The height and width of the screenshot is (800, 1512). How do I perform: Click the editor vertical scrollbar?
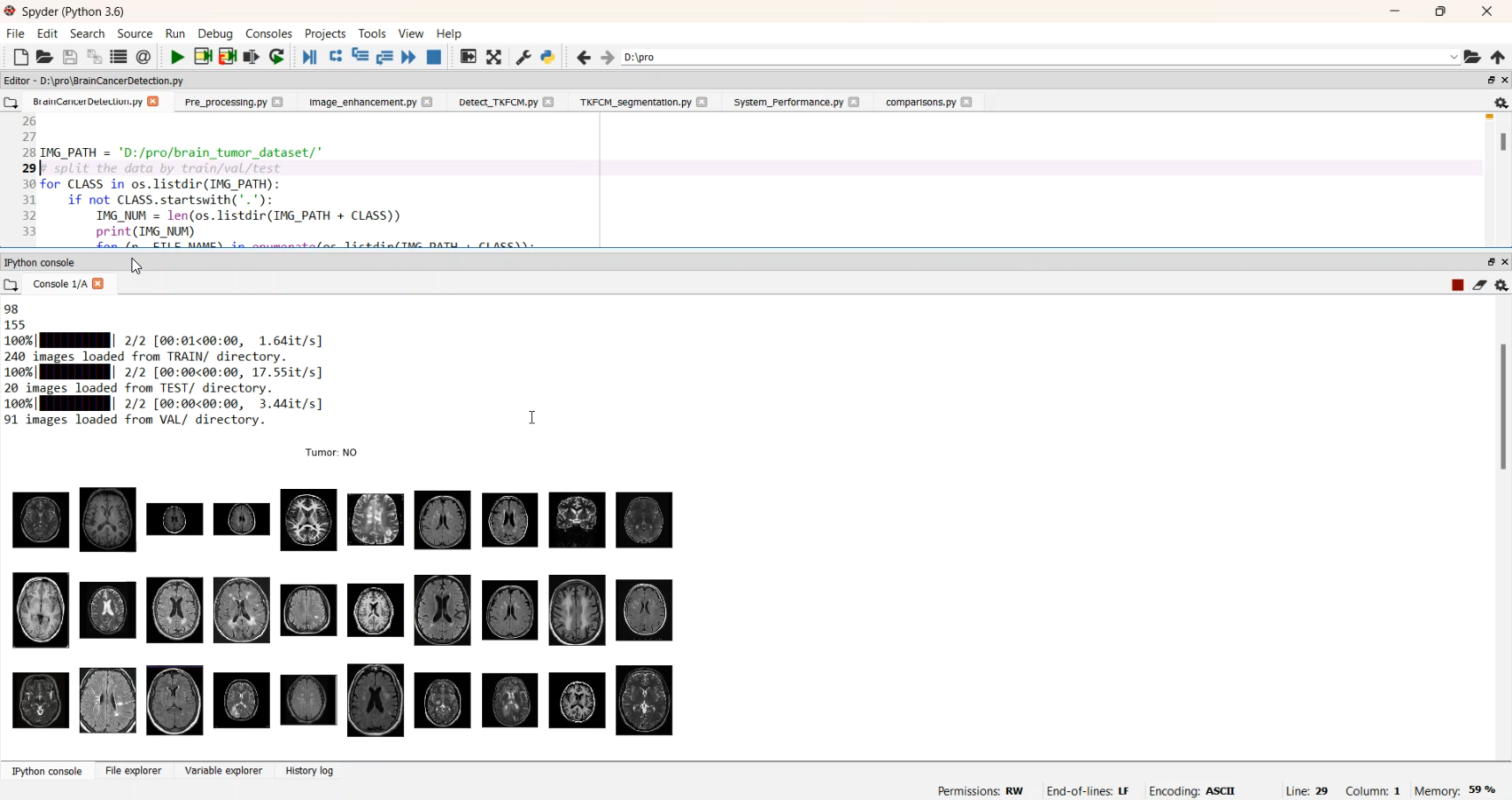coord(1502,141)
